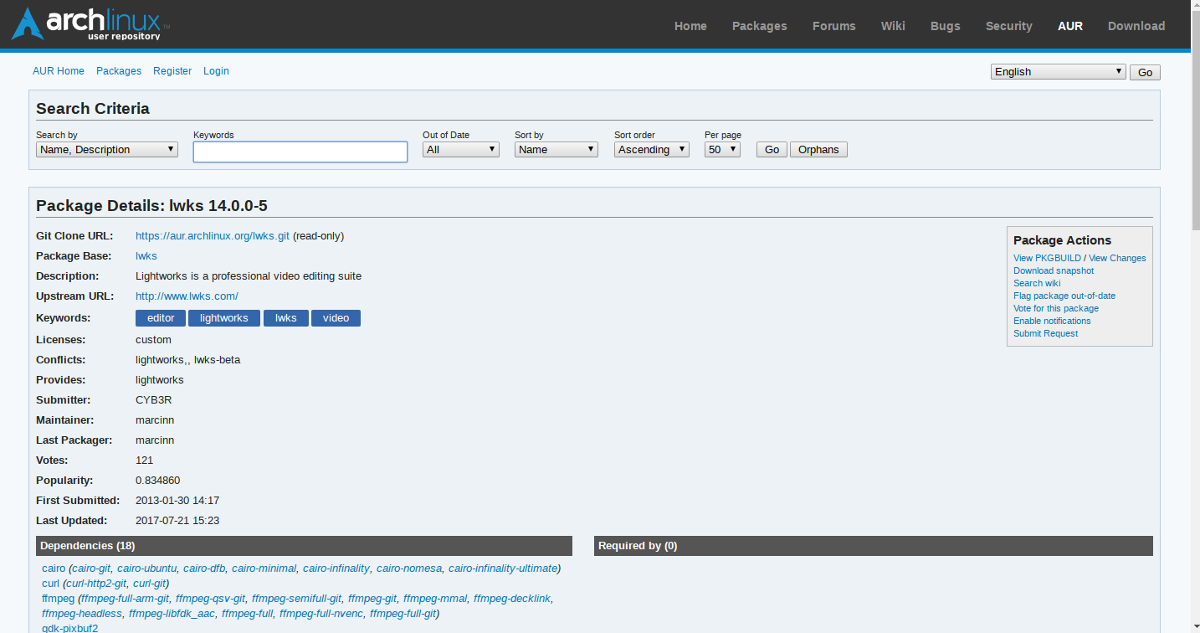
Task: Open the Download page
Action: pyautogui.click(x=1136, y=26)
